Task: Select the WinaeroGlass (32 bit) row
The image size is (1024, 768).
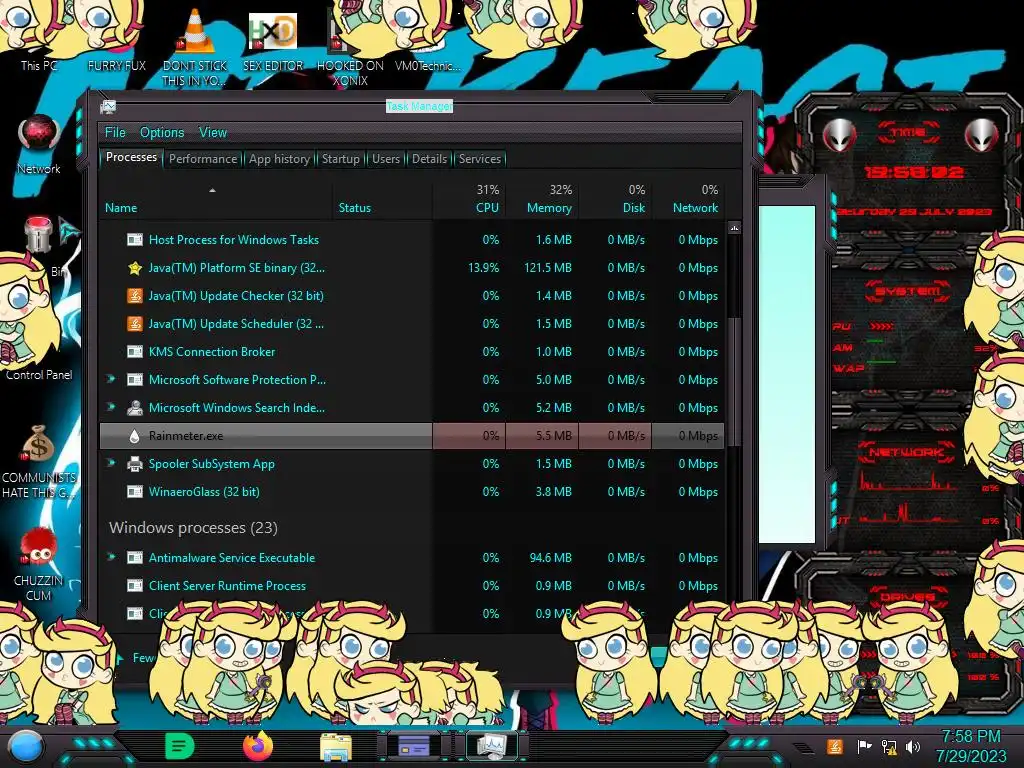Action: (411, 492)
